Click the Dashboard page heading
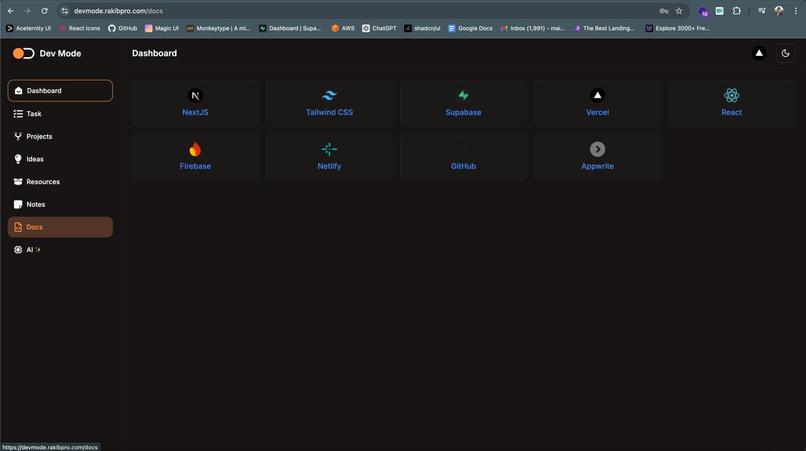The height and width of the screenshot is (451, 806). click(x=154, y=53)
